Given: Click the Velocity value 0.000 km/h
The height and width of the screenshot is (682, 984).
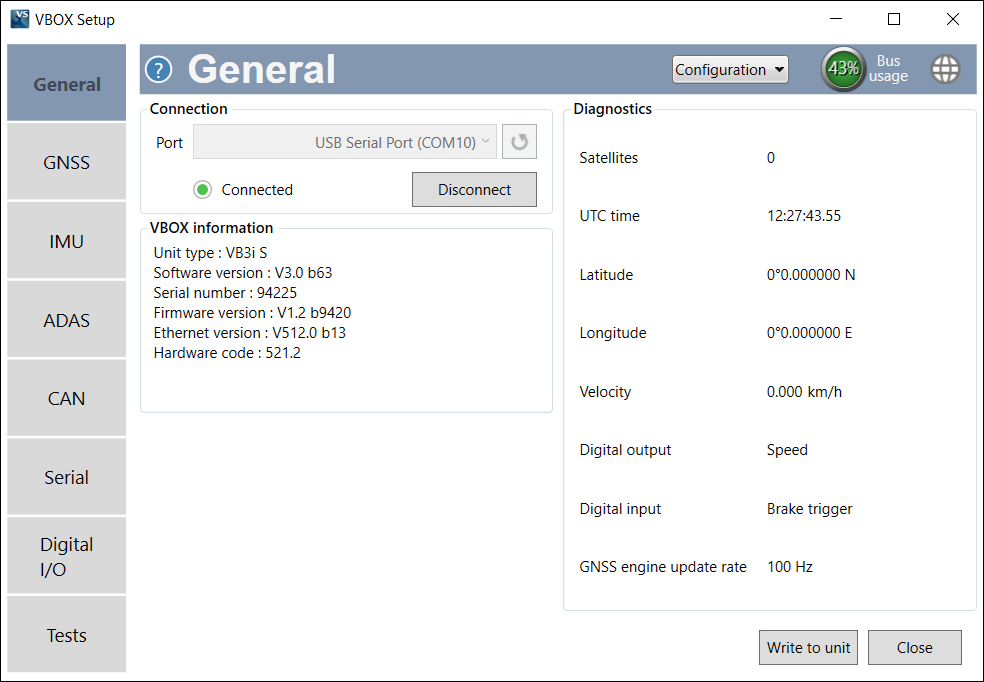Looking at the screenshot, I should coord(805,392).
